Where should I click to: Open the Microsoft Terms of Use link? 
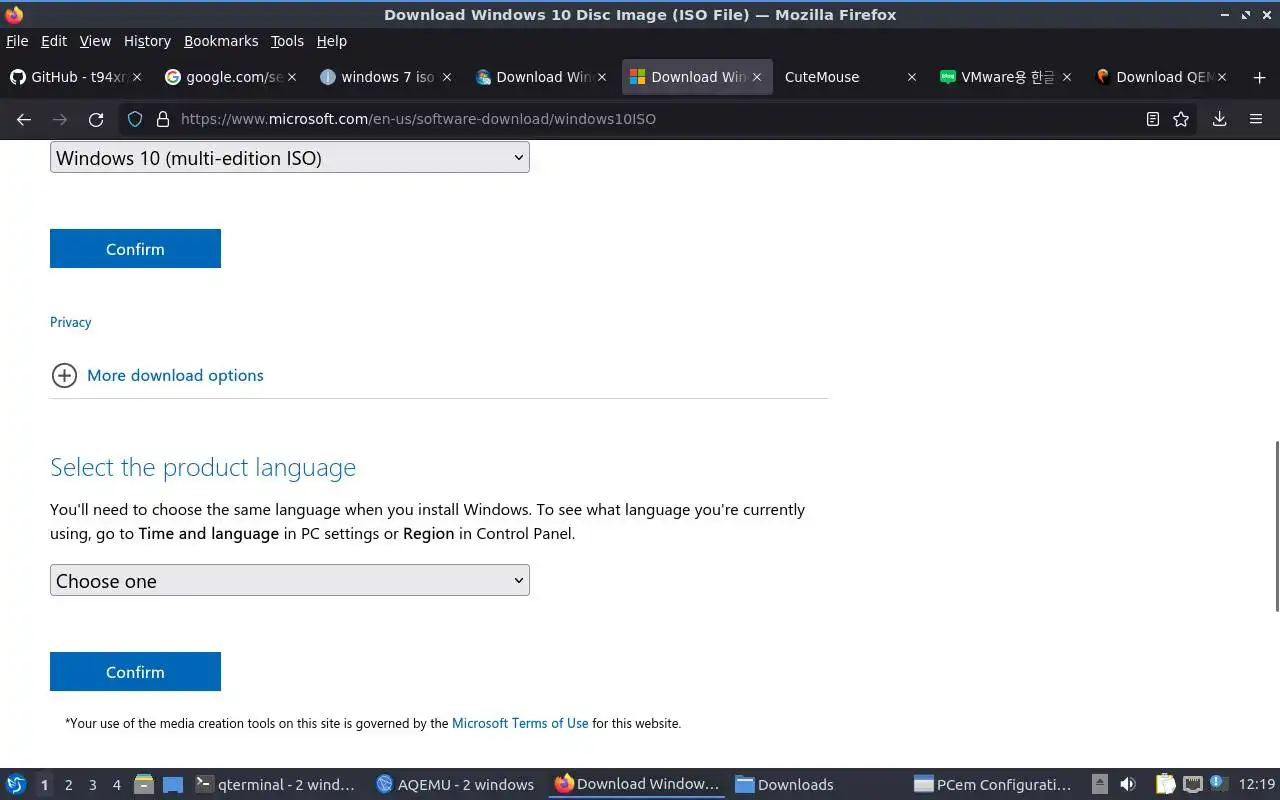520,723
